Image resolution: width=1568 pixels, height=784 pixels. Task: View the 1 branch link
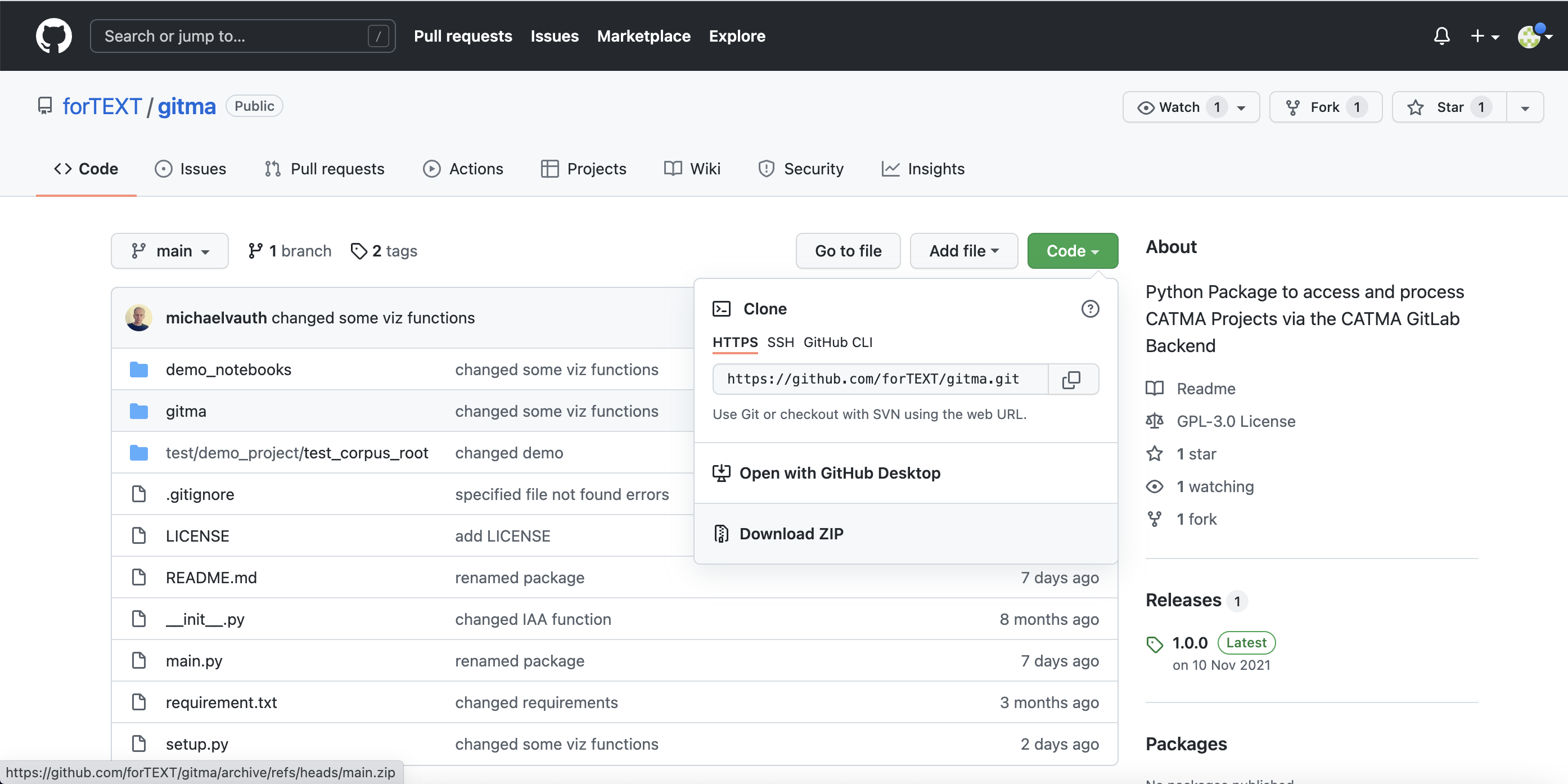coord(290,251)
